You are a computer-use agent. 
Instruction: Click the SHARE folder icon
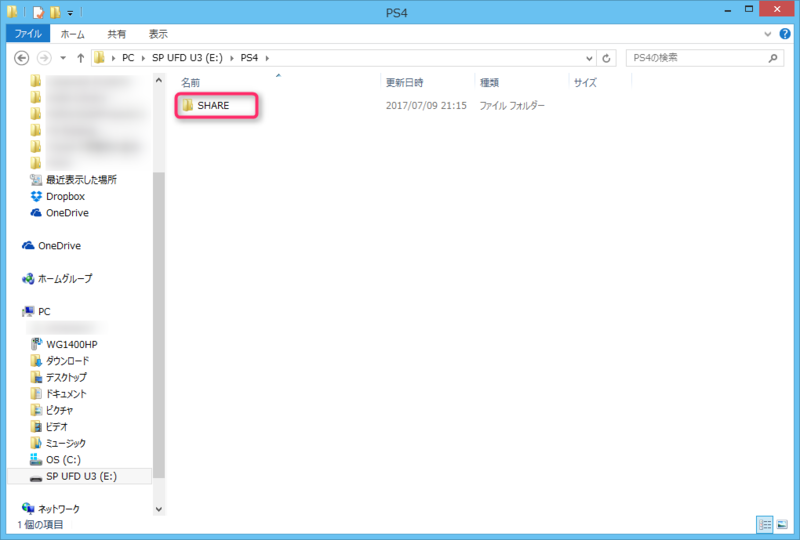[188, 105]
